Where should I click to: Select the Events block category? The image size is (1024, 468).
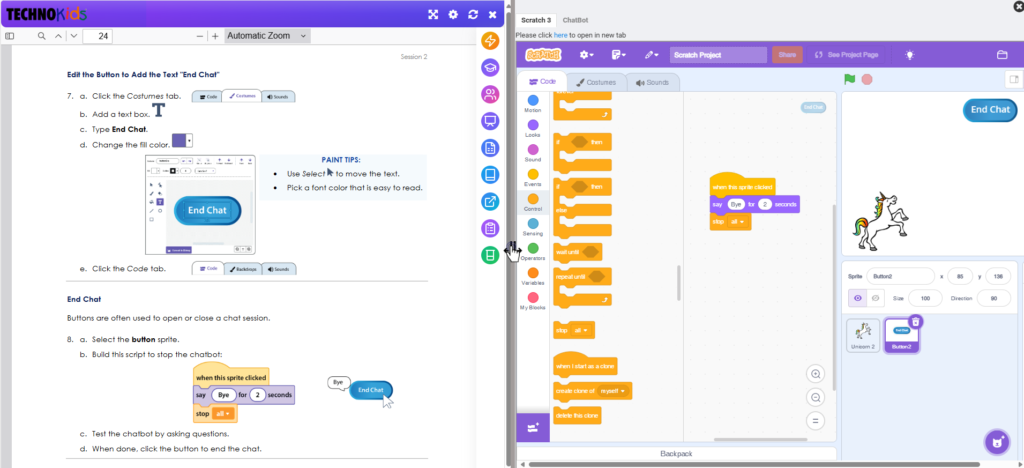(x=533, y=178)
